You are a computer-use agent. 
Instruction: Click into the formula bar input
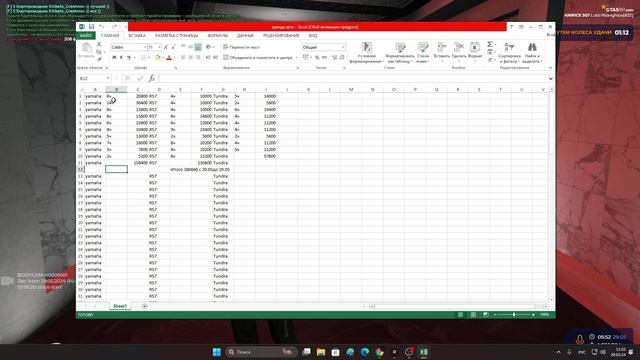[353, 78]
